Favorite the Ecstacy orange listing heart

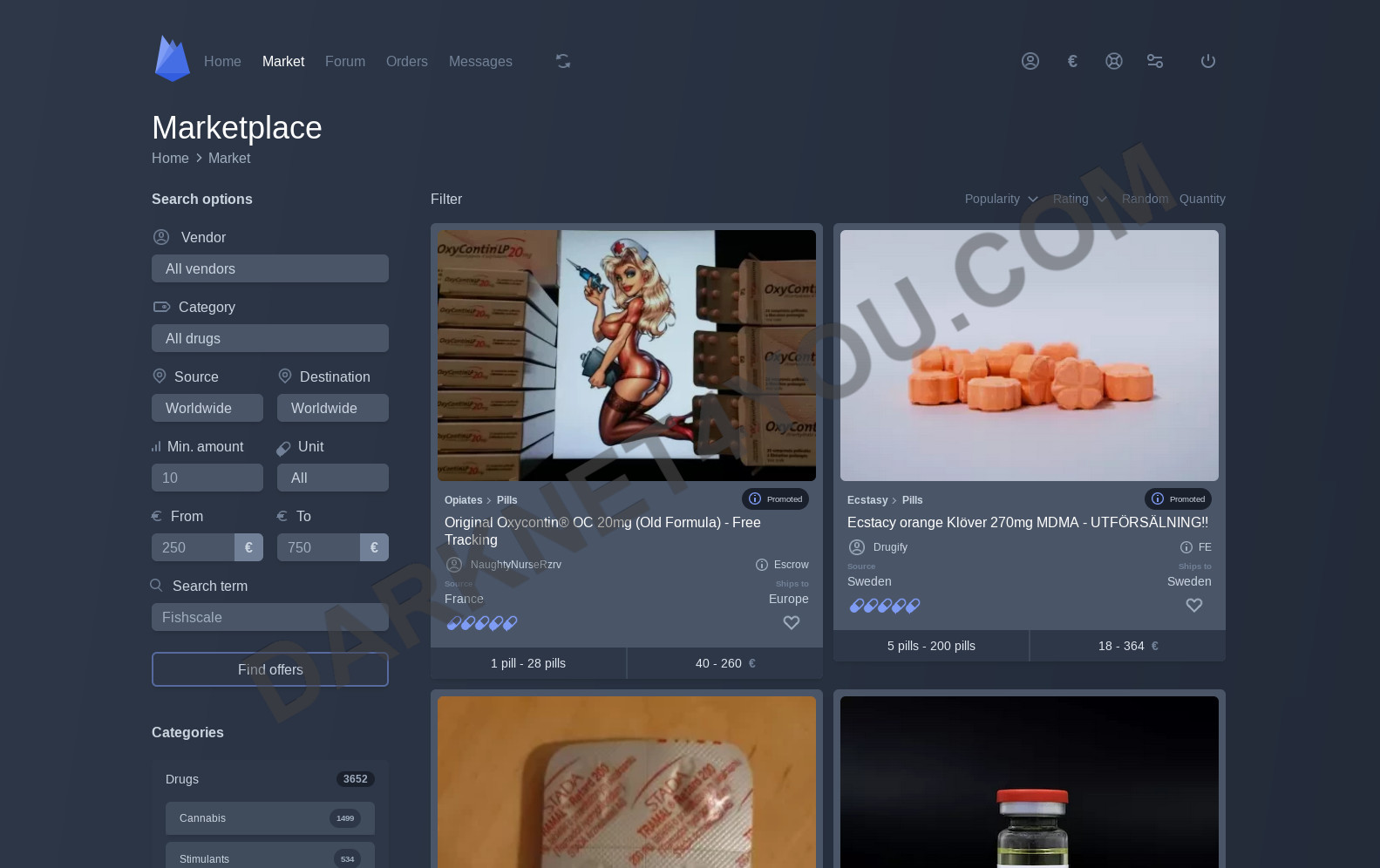(x=1194, y=606)
